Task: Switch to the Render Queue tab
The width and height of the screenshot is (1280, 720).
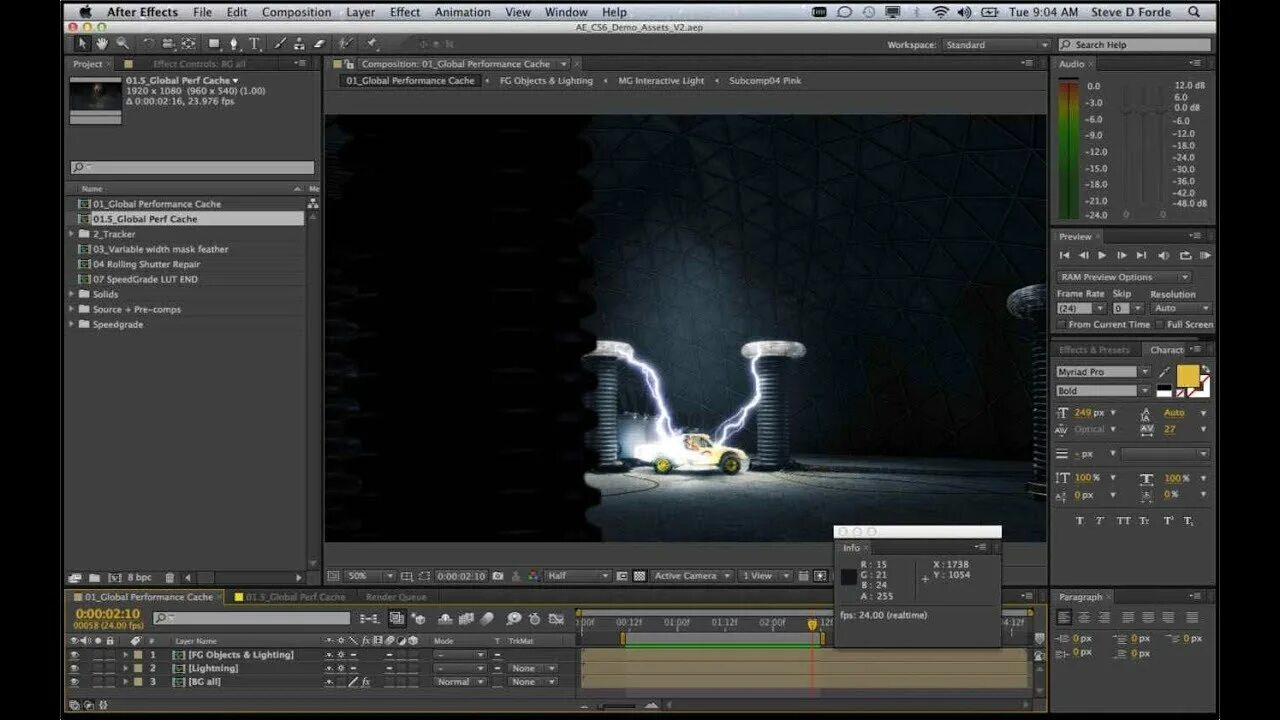Action: coord(396,597)
